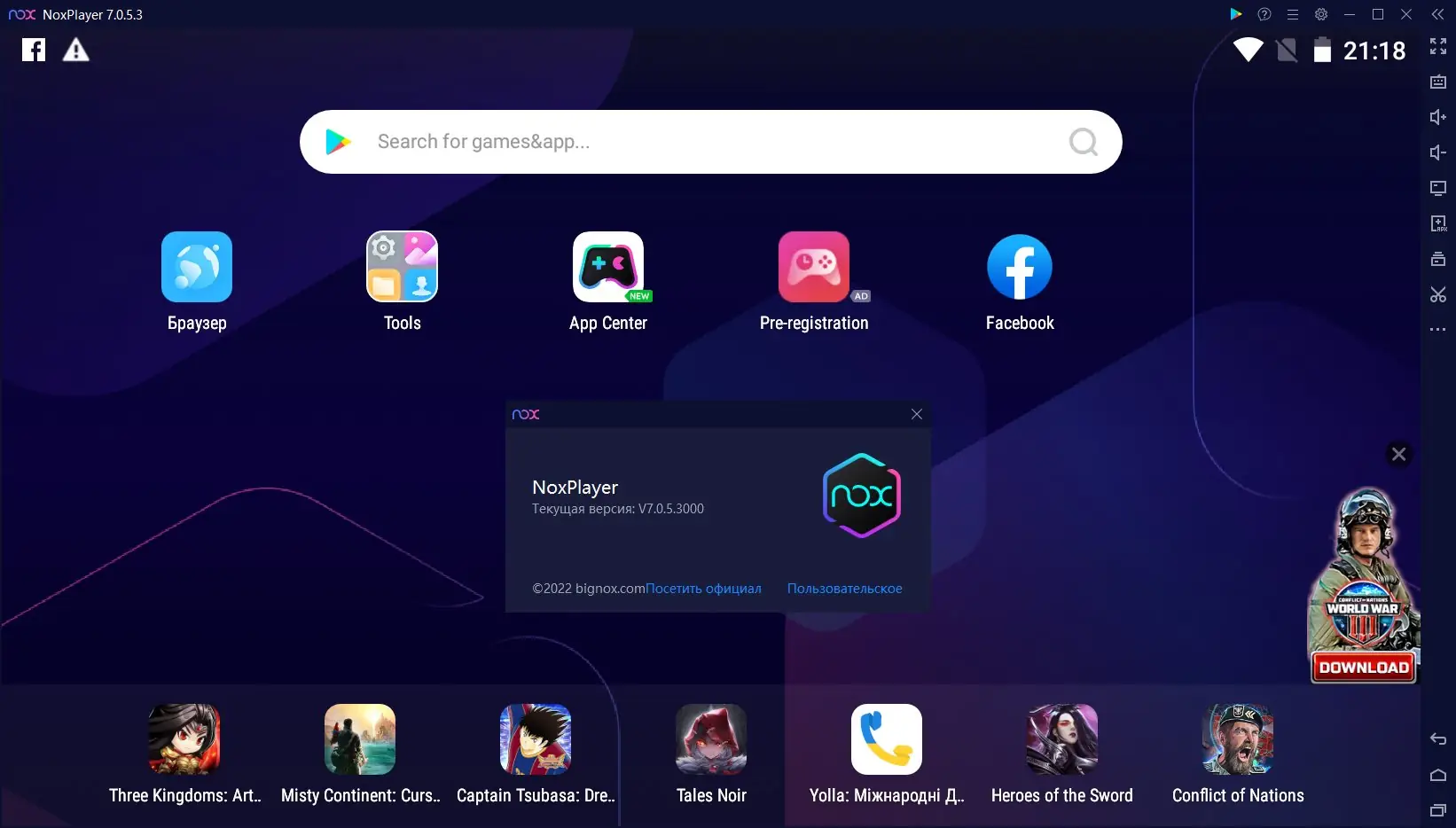Click the red DOWNLOAD button
Image resolution: width=1456 pixels, height=828 pixels.
point(1364,668)
